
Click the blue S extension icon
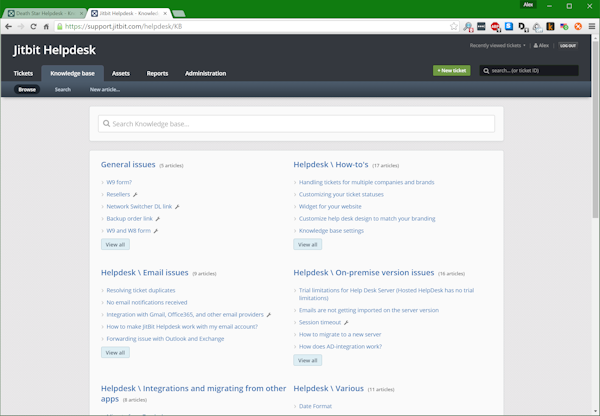click(x=509, y=26)
